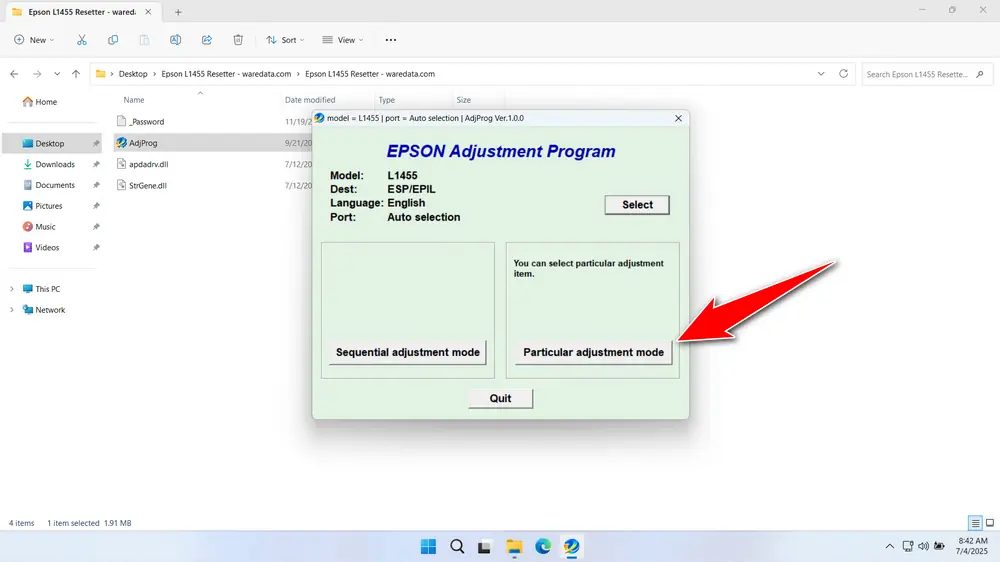Click the Rename icon in toolbar
Screen dimensions: 1000x562
coord(175,40)
